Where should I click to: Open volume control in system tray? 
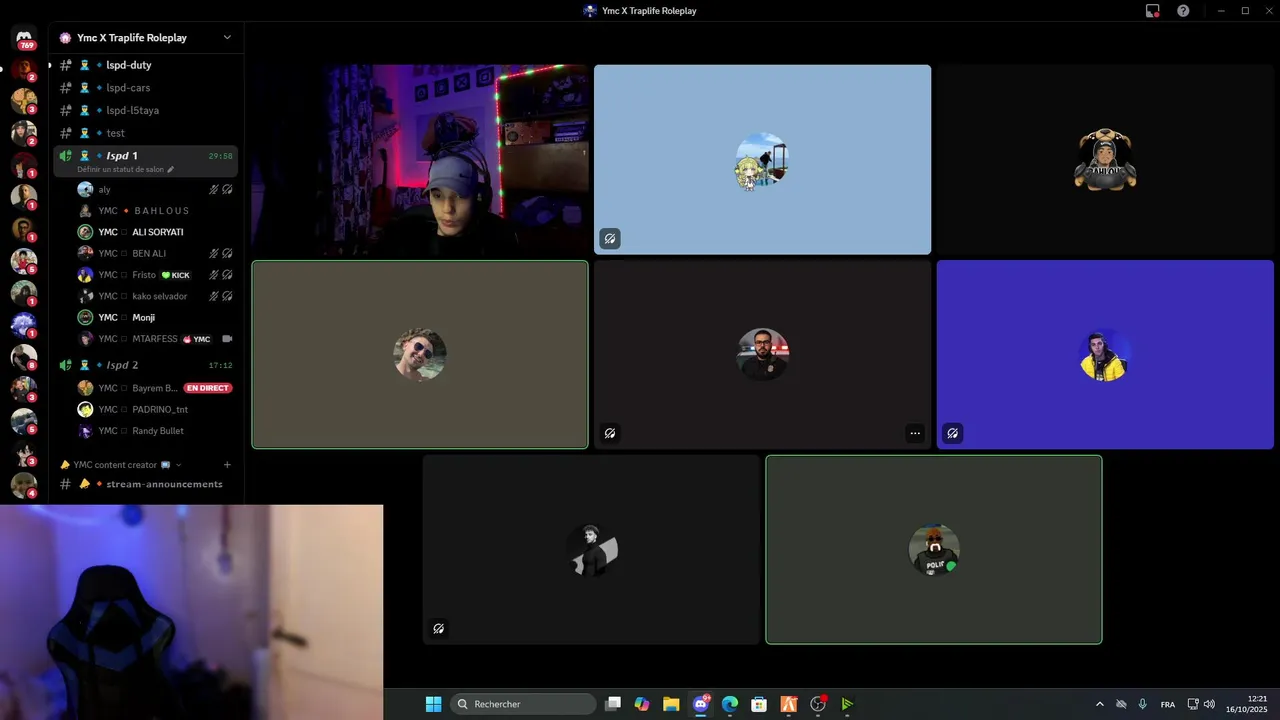[x=1209, y=704]
